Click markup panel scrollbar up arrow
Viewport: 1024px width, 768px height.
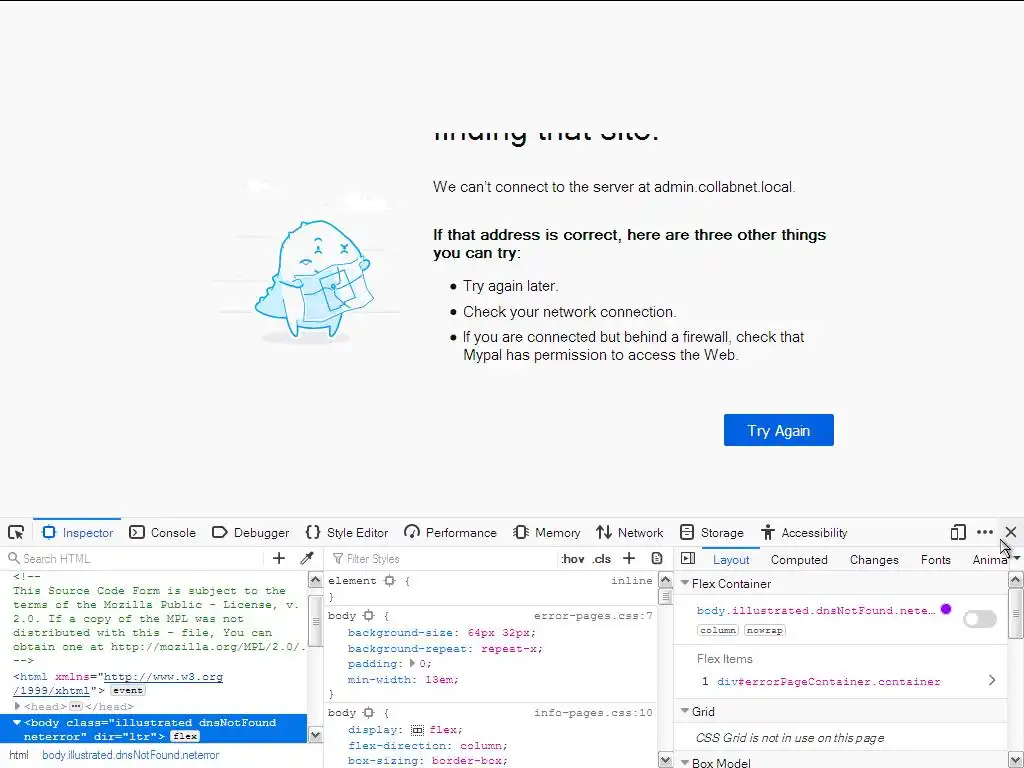pos(315,580)
